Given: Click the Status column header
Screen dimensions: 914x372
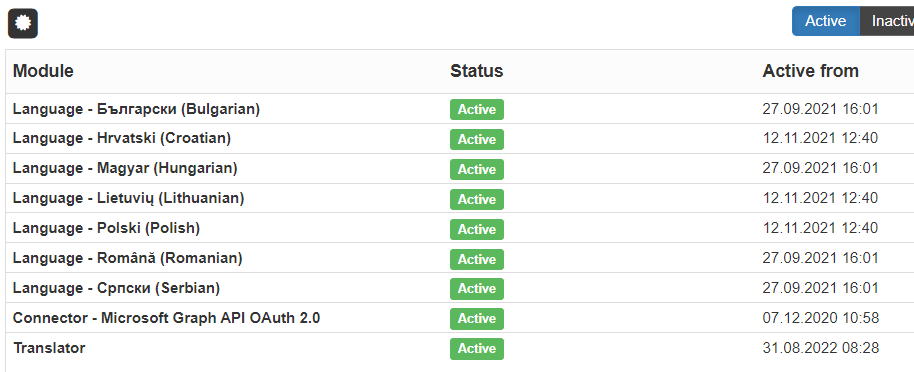Looking at the screenshot, I should 476,71.
